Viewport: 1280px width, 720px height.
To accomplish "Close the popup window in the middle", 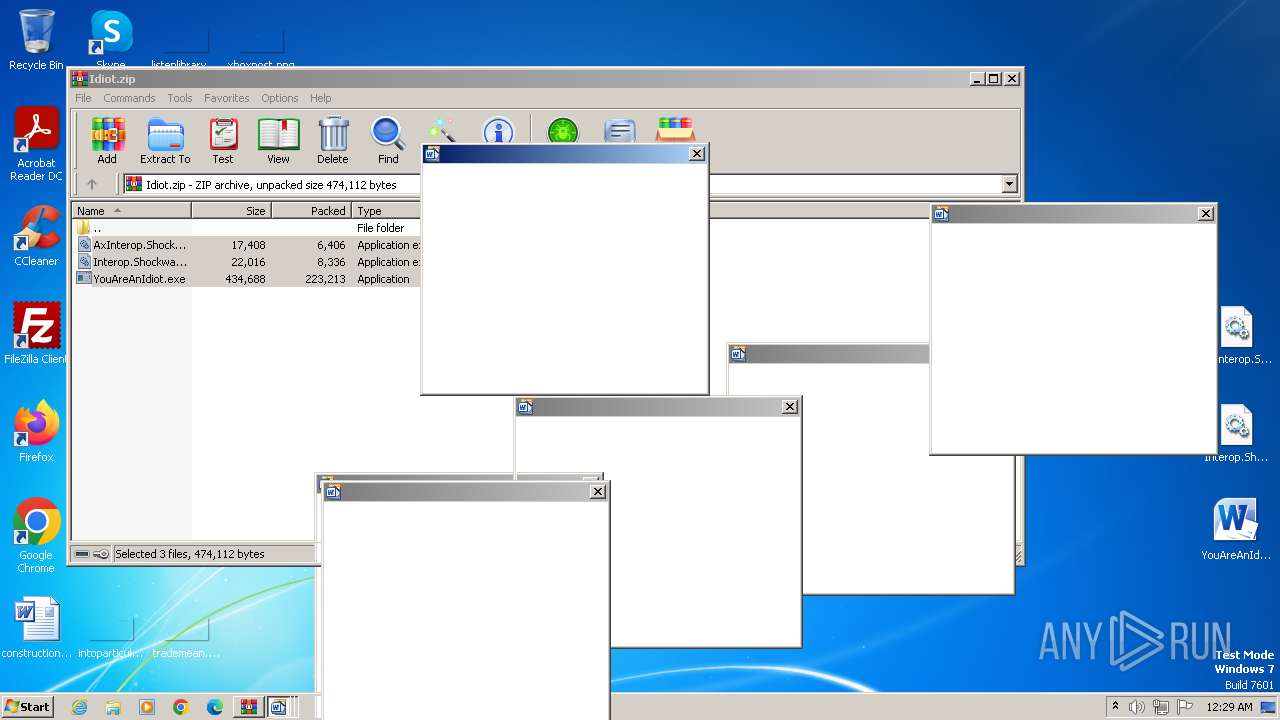I will point(790,407).
